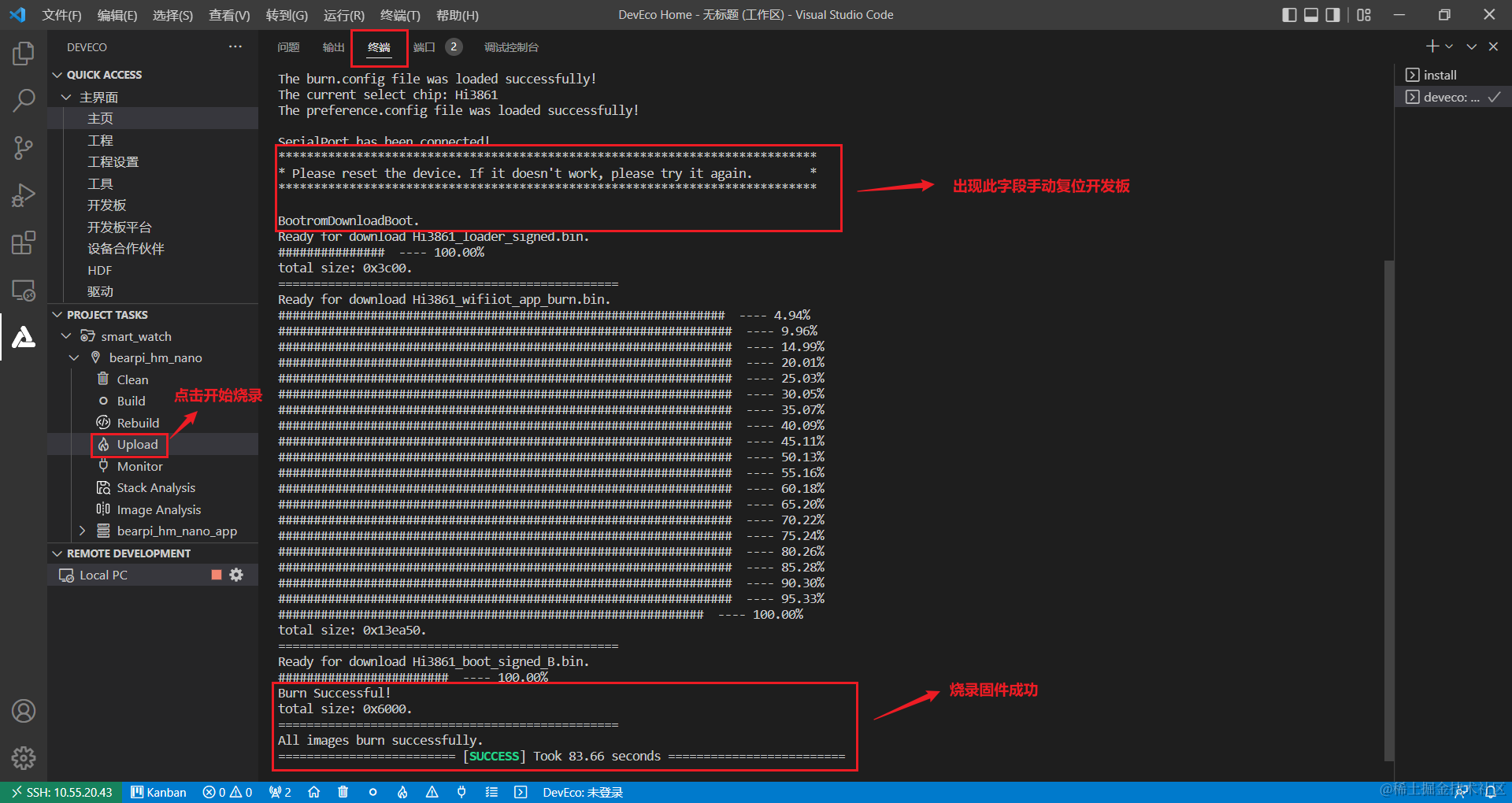The image size is (1512, 803).
Task: Open Kanban from the status bar
Action: pyautogui.click(x=158, y=792)
